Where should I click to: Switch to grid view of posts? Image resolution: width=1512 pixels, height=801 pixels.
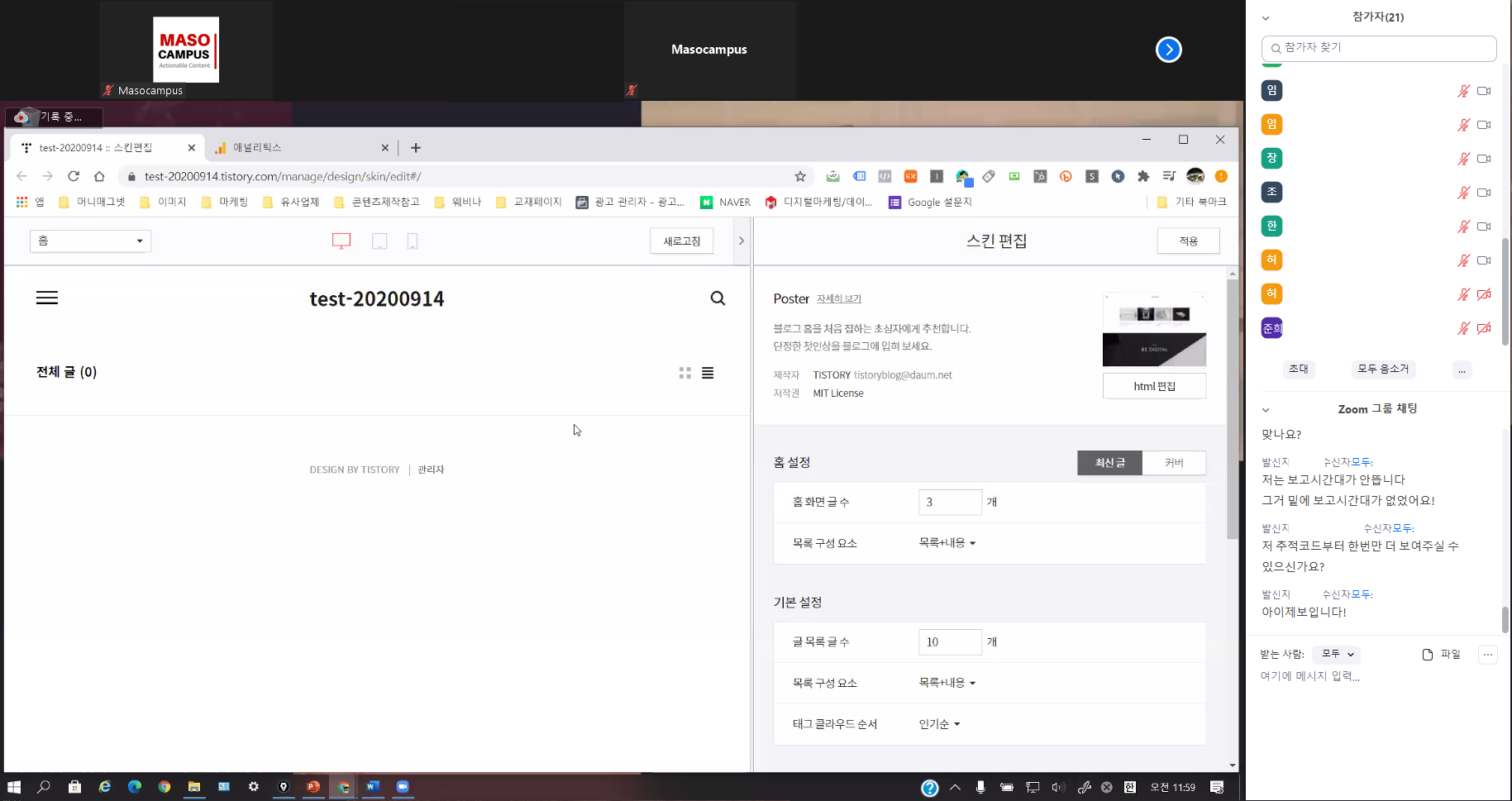click(684, 373)
